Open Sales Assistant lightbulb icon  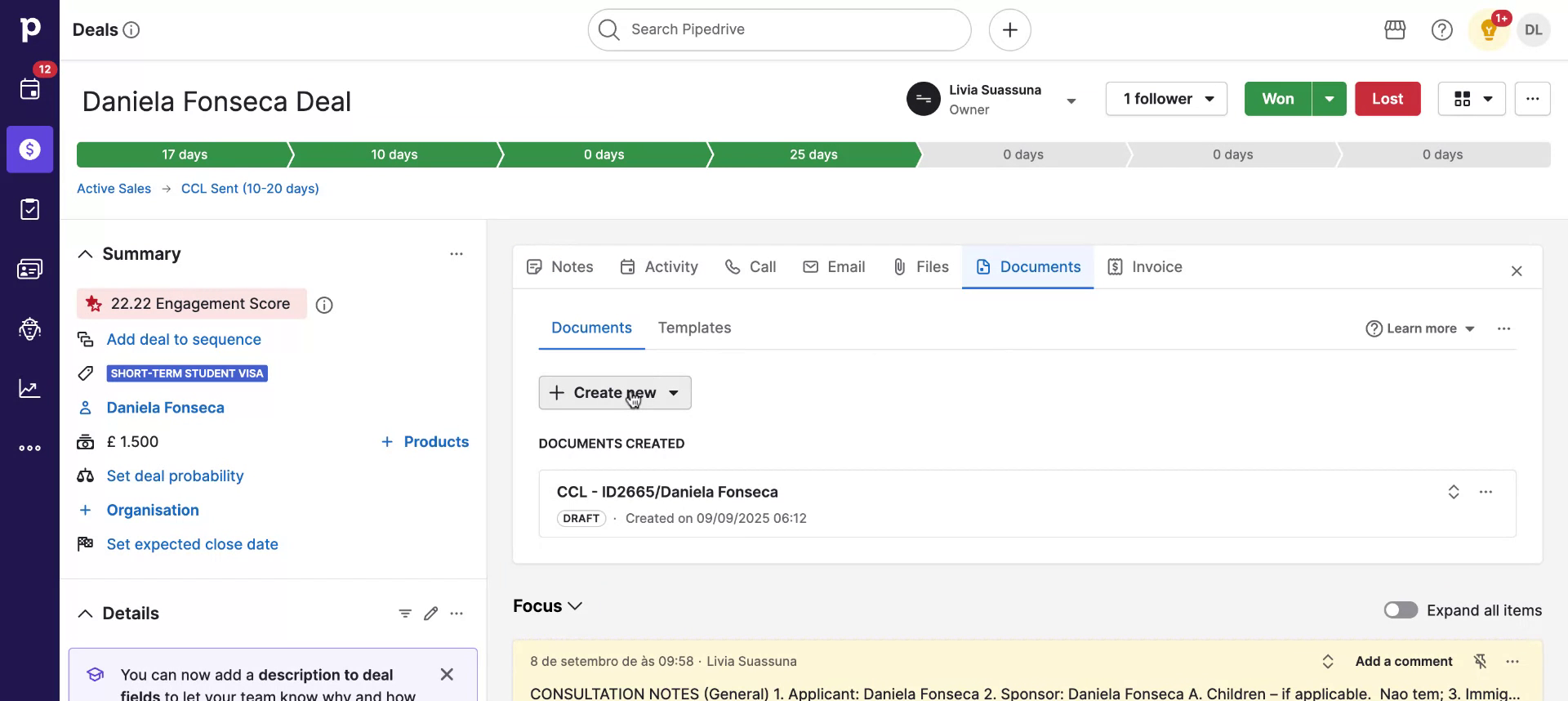click(x=1489, y=30)
